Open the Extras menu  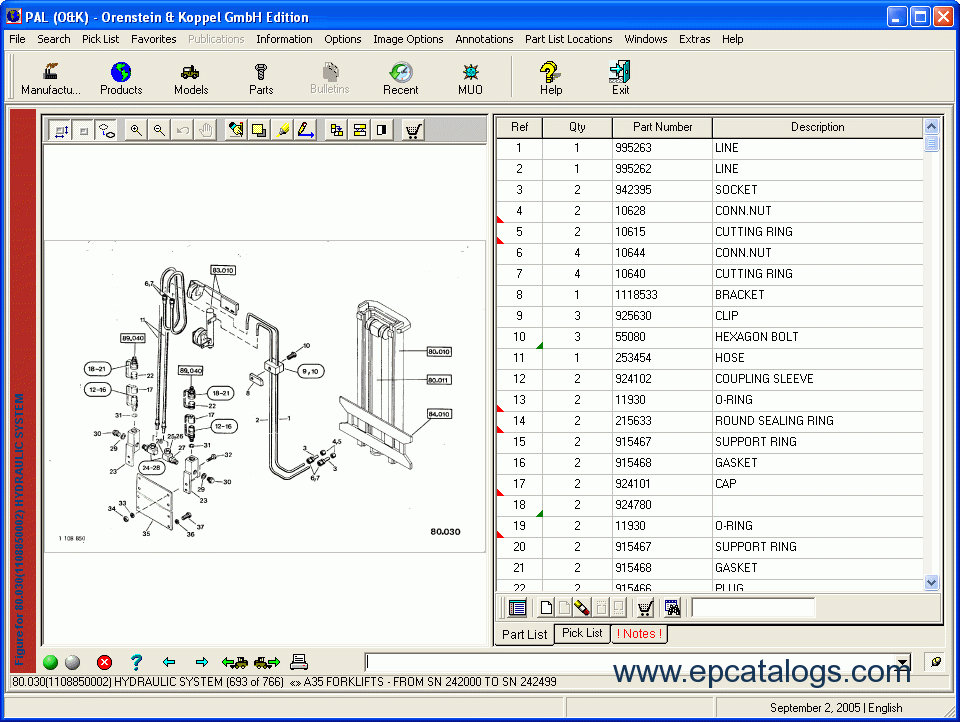(695, 39)
